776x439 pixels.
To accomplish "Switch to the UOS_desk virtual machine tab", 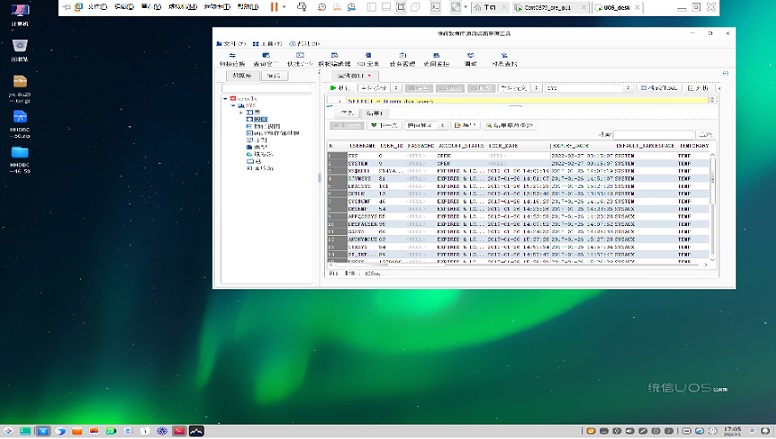I will coord(618,7).
